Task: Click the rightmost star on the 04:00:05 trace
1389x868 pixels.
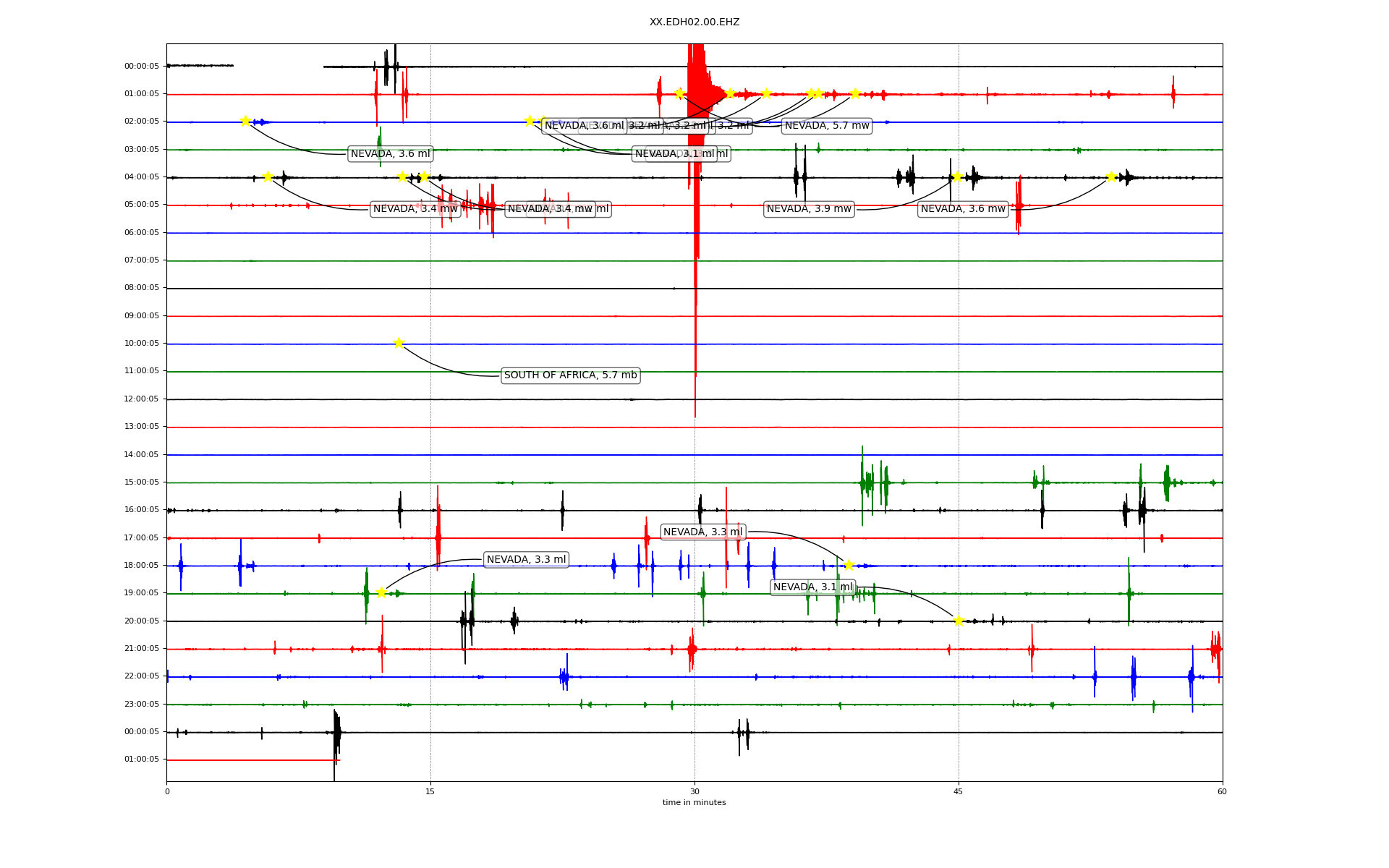Action: [1111, 176]
